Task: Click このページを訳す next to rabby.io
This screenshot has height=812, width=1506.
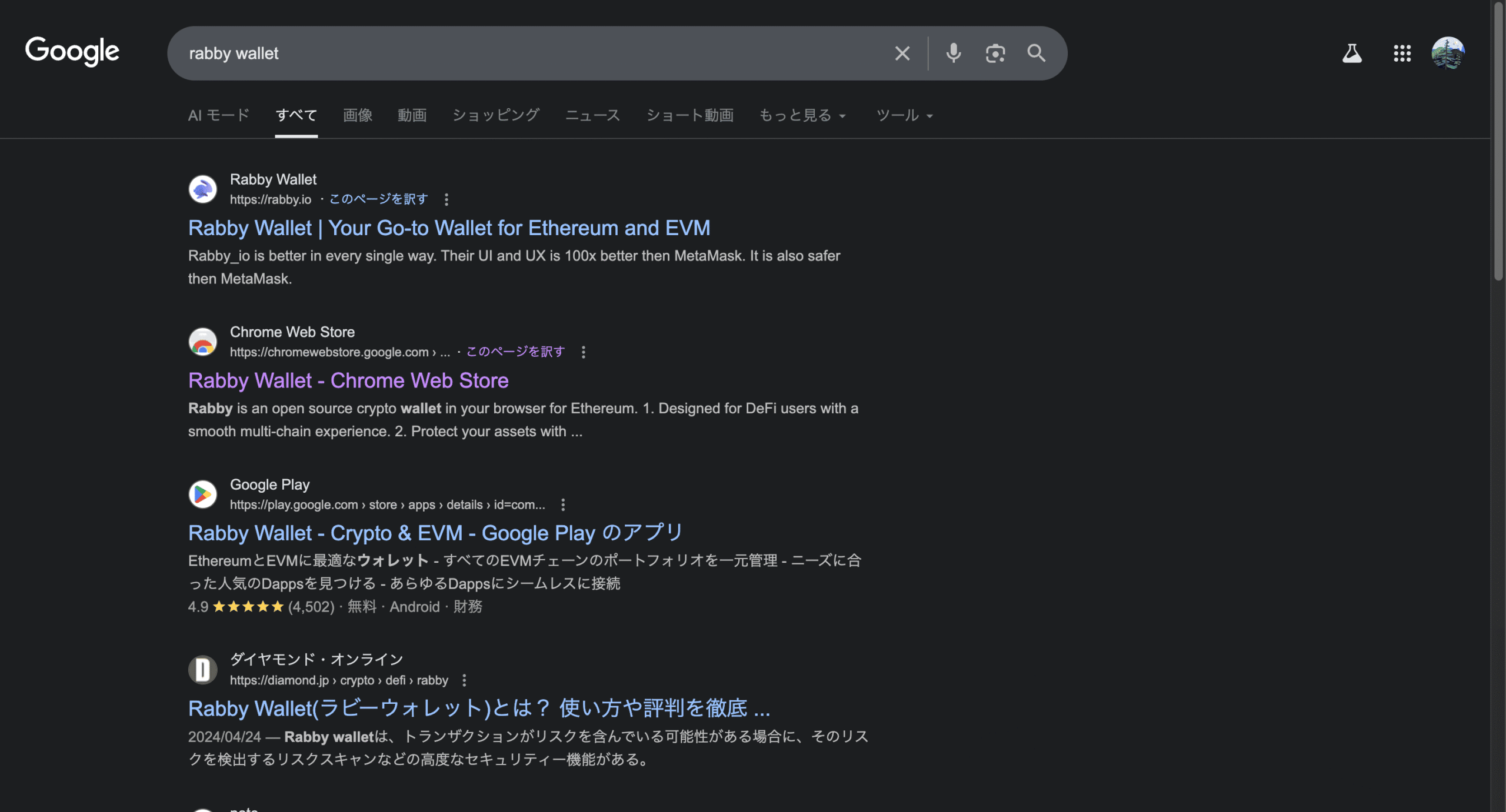Action: 378,199
